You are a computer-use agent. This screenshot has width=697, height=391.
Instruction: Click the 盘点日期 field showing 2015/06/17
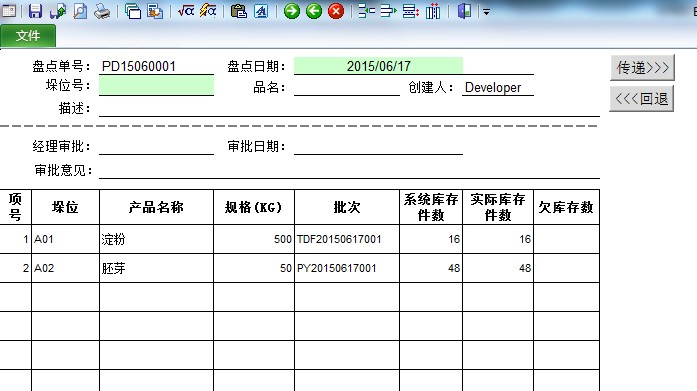pyautogui.click(x=378, y=66)
